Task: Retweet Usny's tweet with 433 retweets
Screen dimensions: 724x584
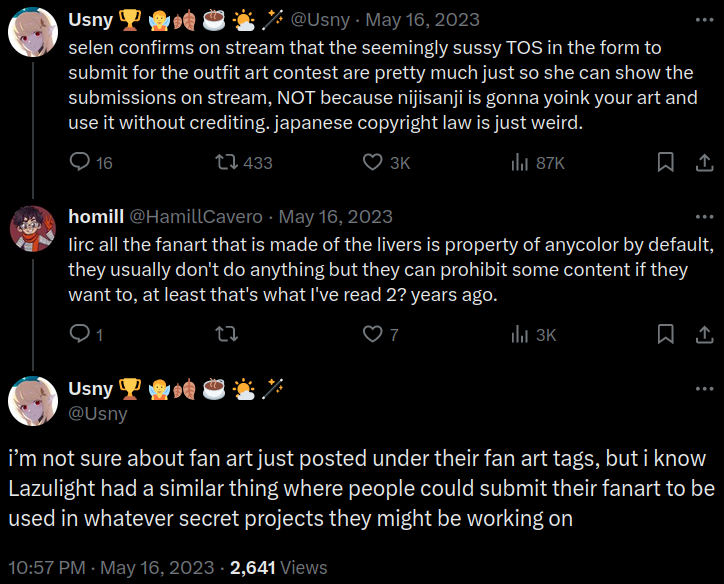Action: pyautogui.click(x=227, y=162)
